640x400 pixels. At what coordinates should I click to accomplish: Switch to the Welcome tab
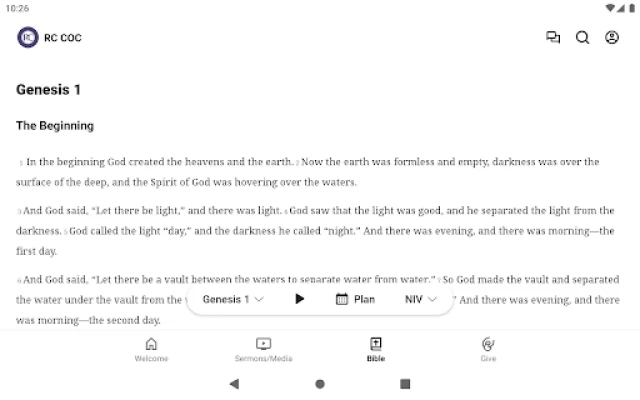(x=151, y=350)
